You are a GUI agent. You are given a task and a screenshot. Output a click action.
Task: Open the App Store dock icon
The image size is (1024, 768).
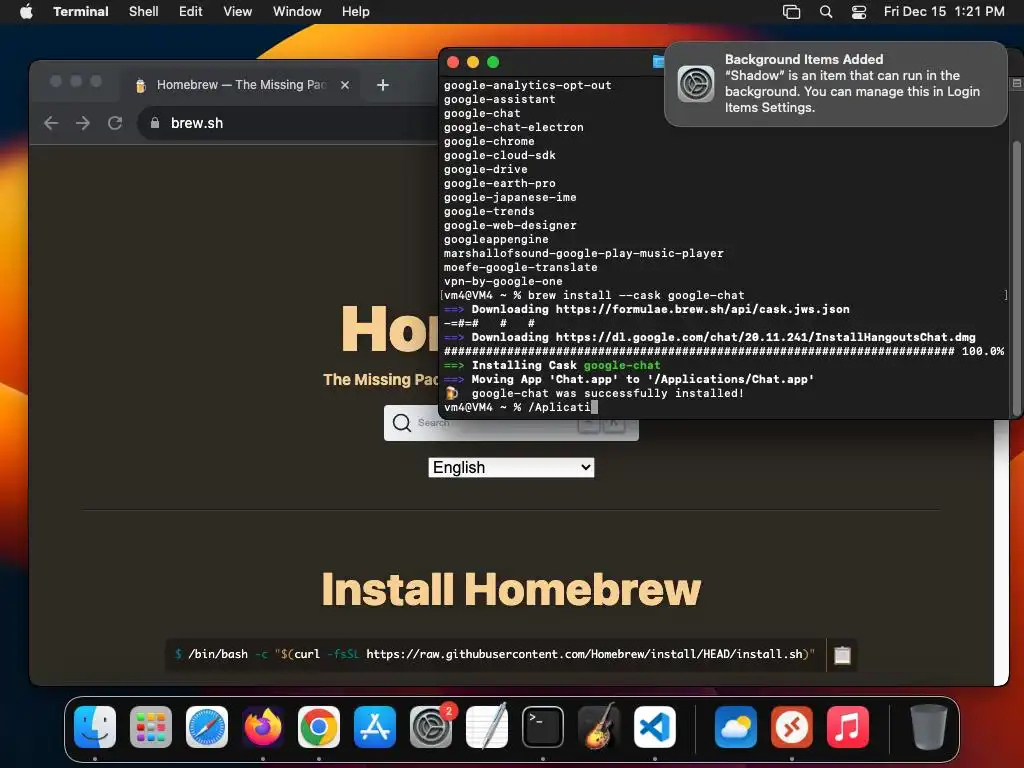pyautogui.click(x=375, y=727)
